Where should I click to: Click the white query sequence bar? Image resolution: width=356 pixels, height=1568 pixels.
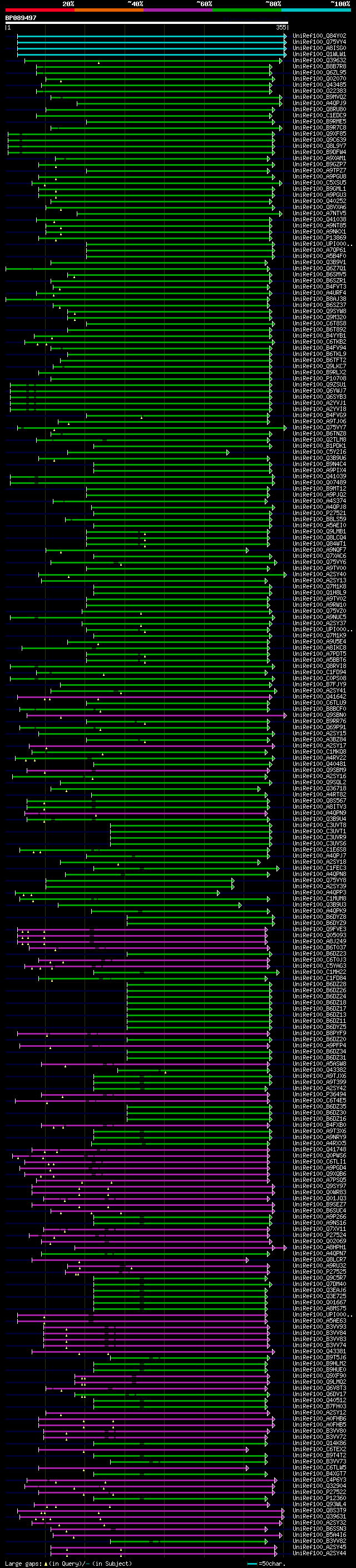pos(147,23)
